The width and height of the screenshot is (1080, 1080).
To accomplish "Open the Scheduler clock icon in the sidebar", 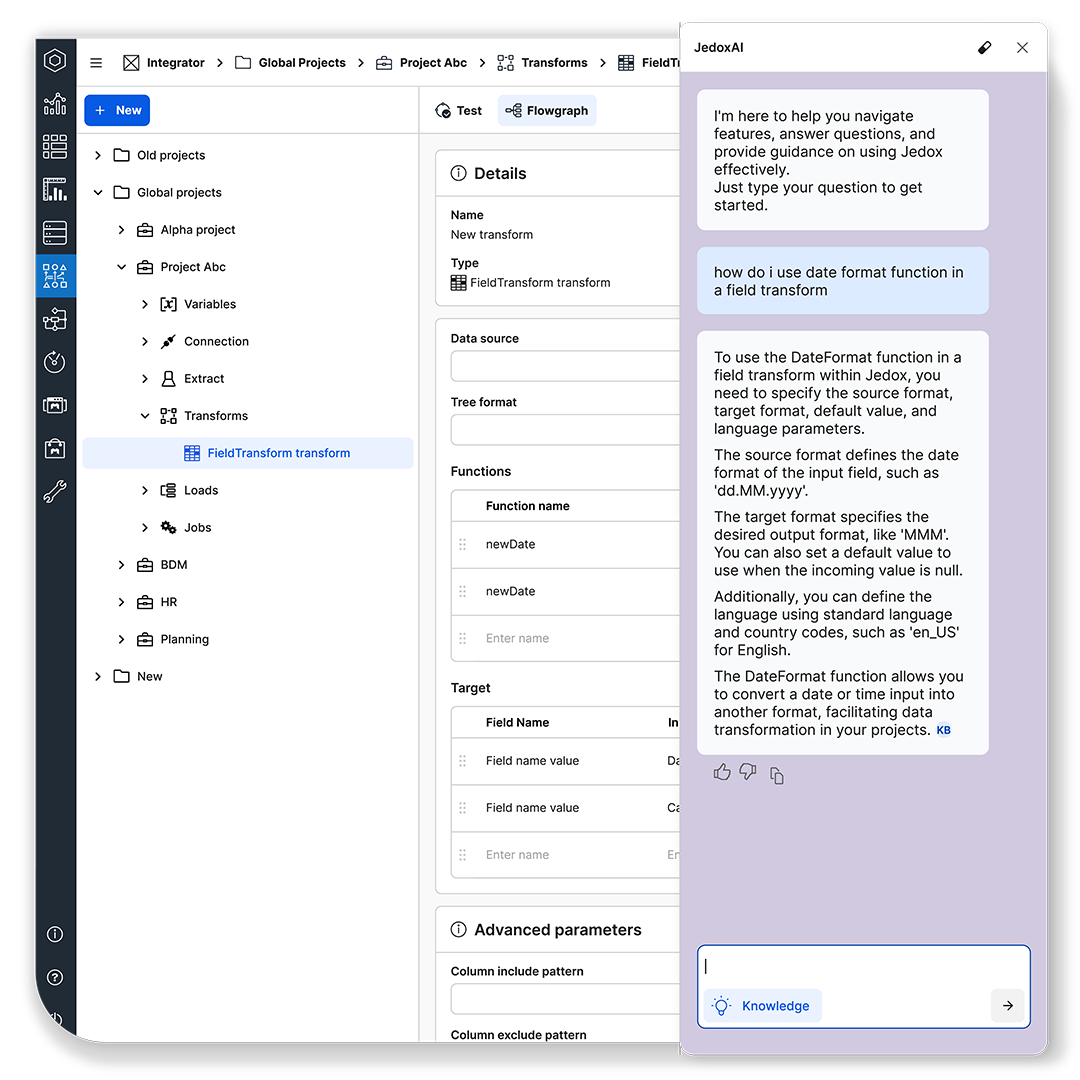I will click(55, 362).
